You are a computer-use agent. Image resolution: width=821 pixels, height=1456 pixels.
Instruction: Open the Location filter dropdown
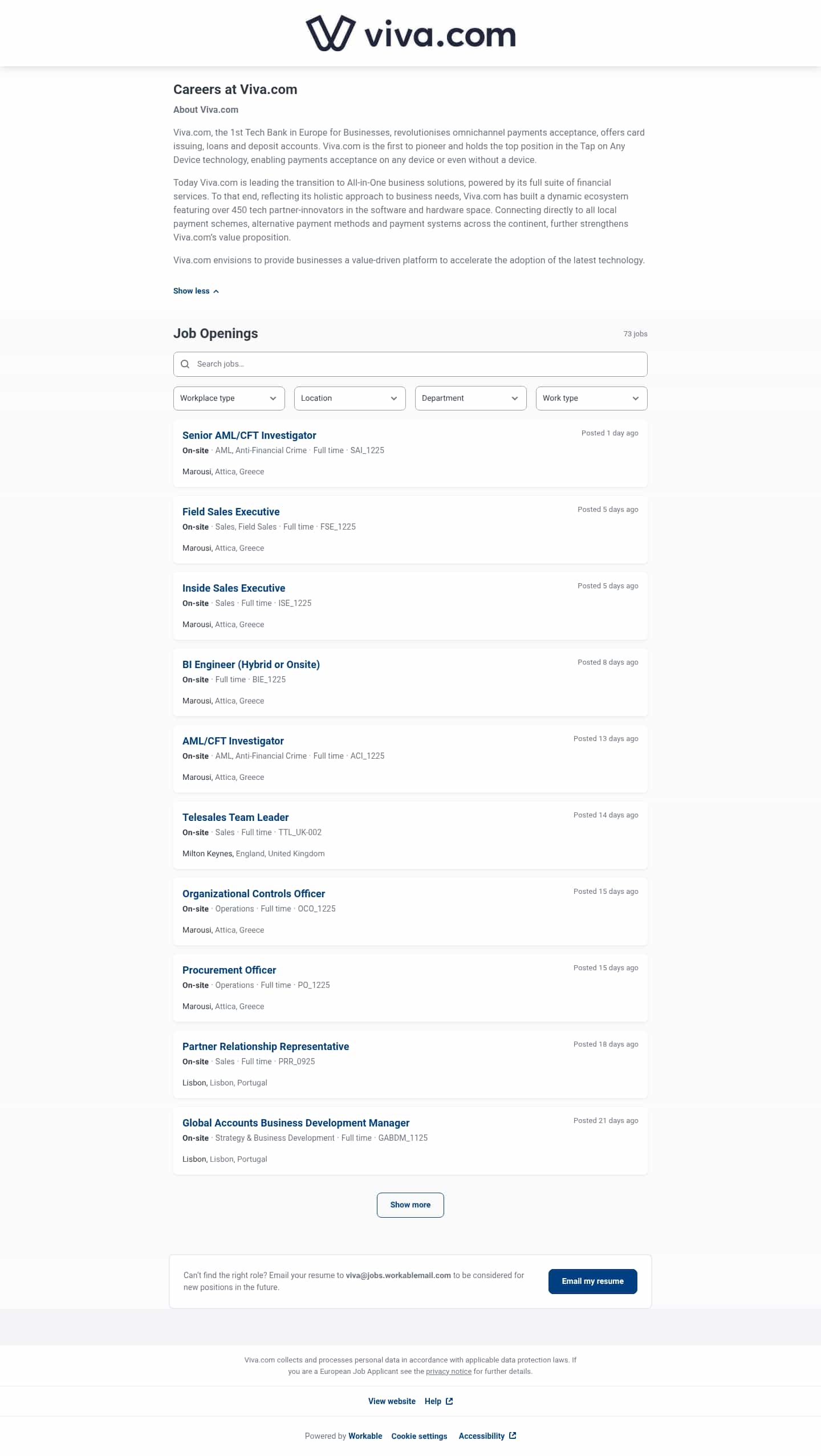point(349,398)
